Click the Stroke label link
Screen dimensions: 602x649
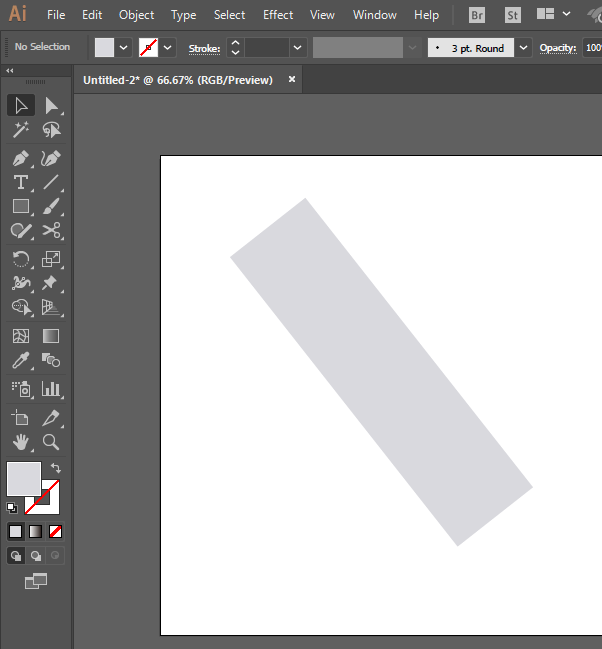coord(205,48)
